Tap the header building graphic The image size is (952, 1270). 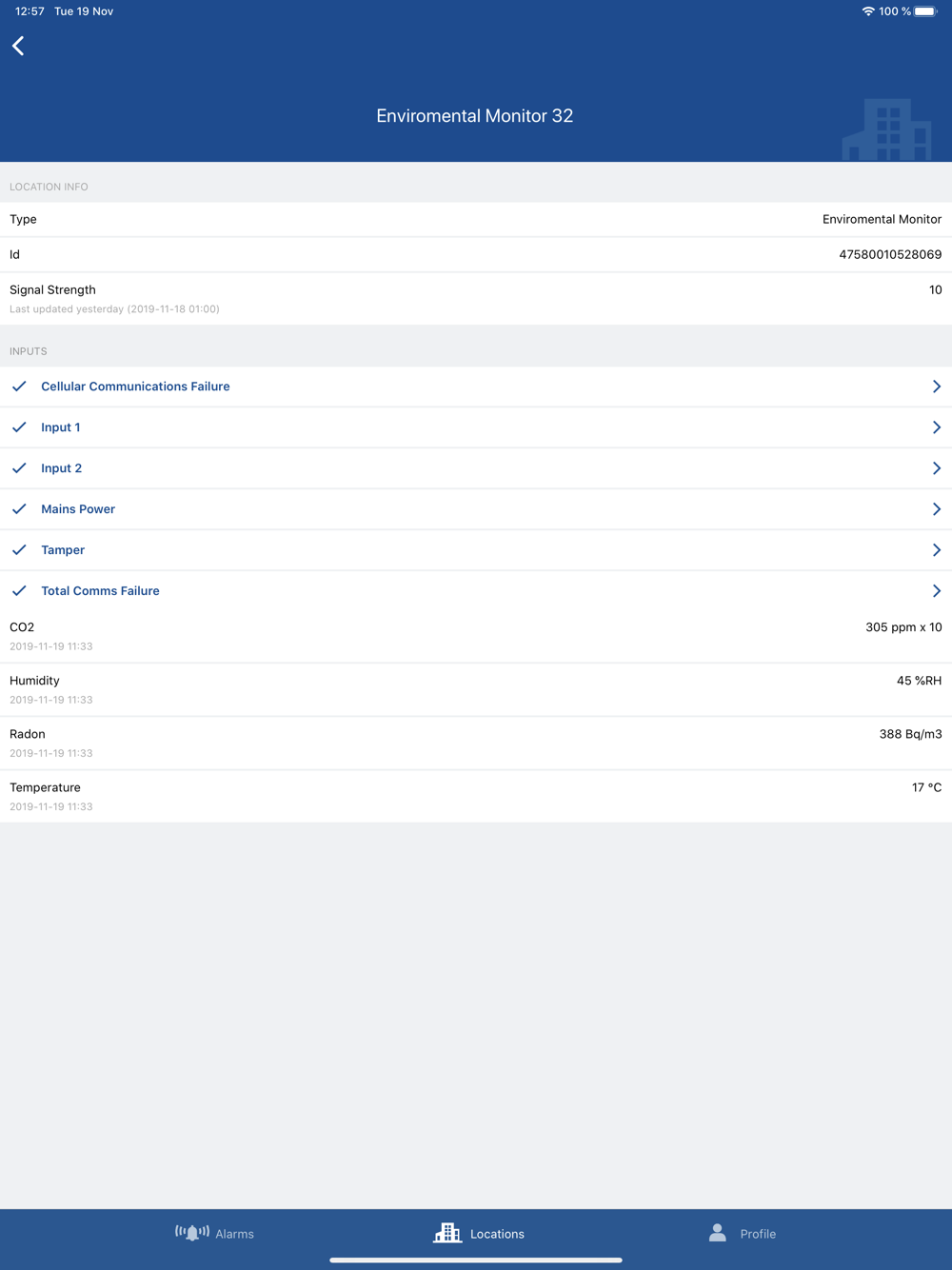pyautogui.click(x=887, y=129)
